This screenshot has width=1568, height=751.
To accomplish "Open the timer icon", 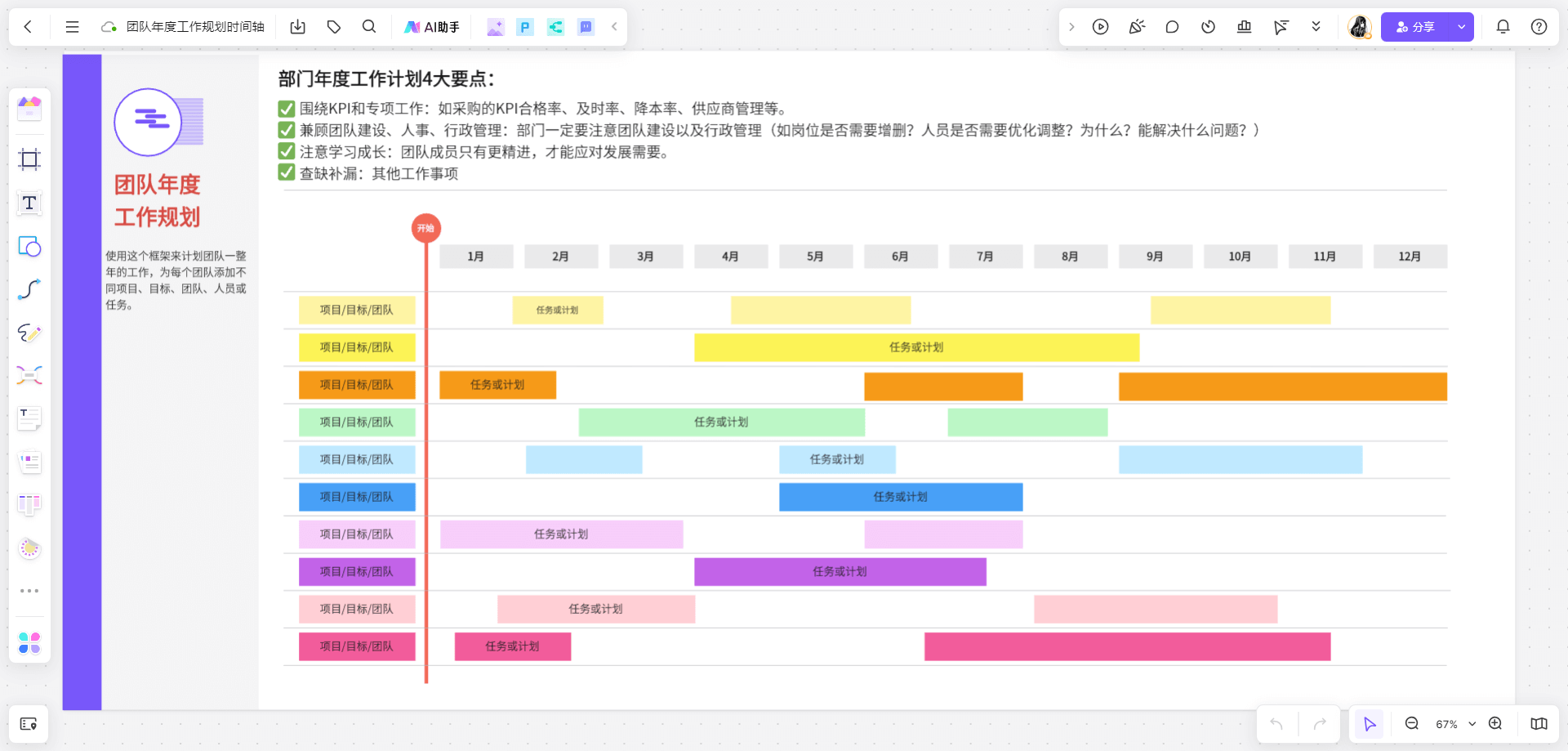I will 1208,27.
